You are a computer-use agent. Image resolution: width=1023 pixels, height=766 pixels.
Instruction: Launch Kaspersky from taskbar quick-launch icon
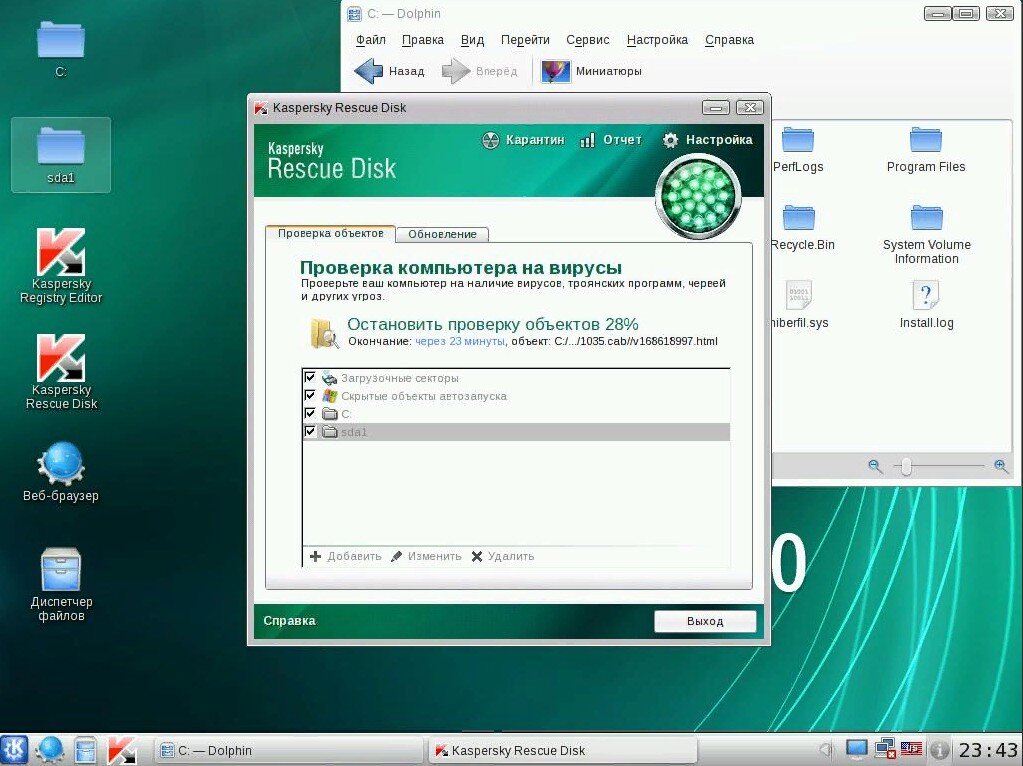[x=121, y=750]
